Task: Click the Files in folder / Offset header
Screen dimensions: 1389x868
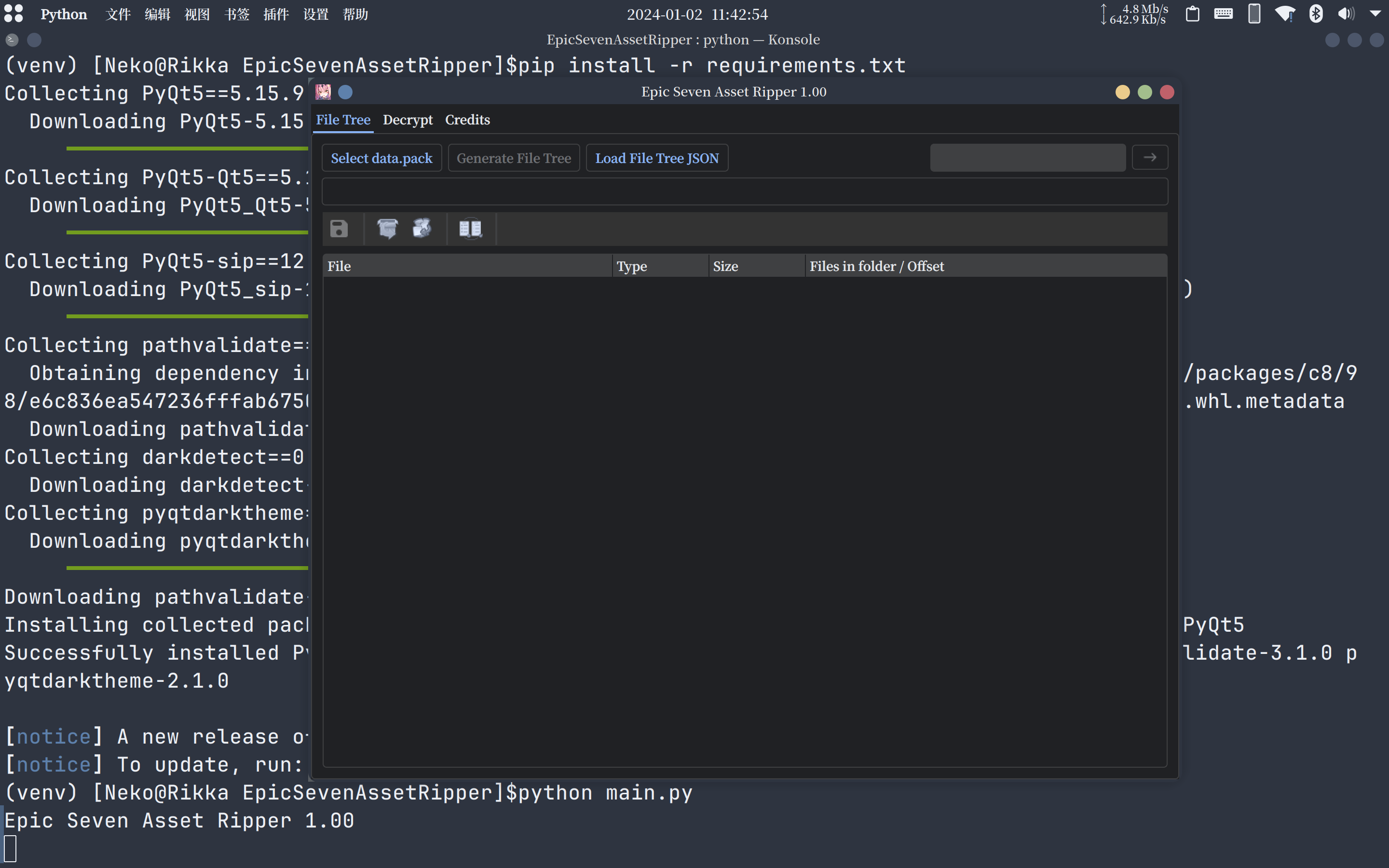Action: pyautogui.click(x=986, y=266)
